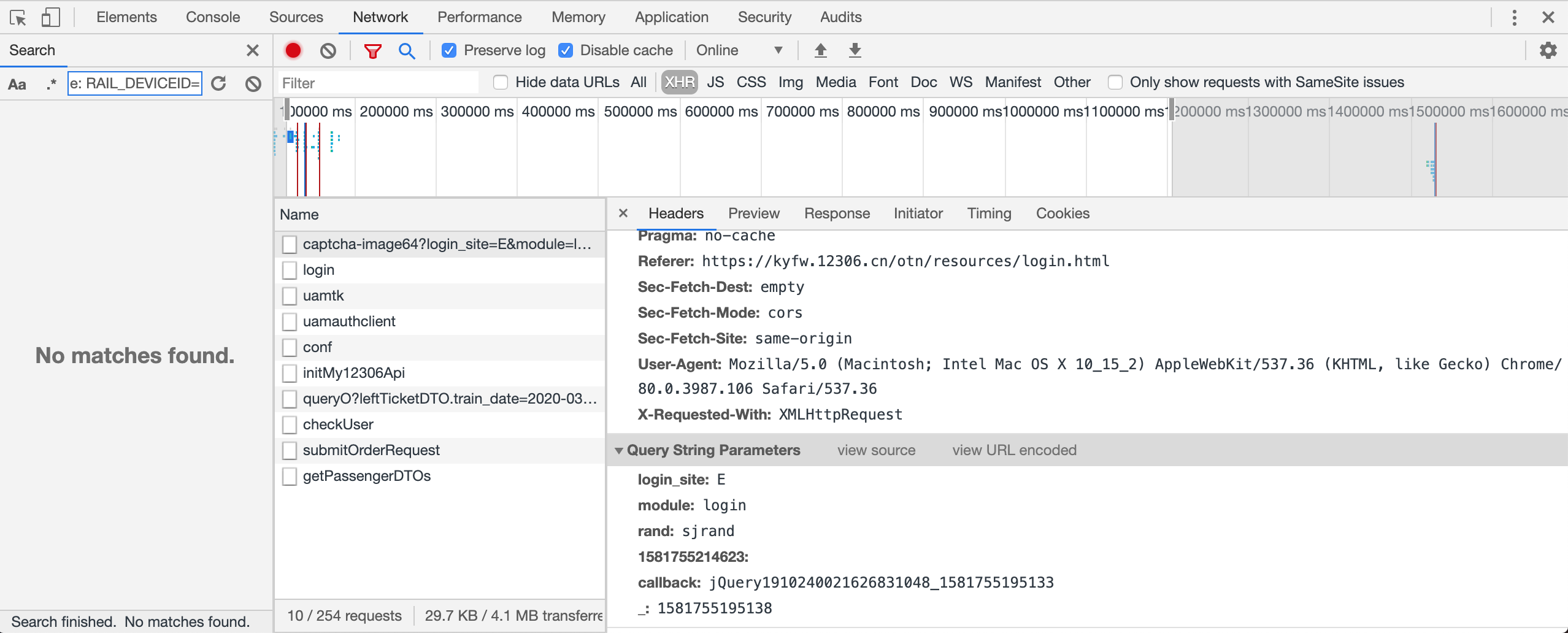Refresh the search results in the Search panel
Viewport: 1568px width, 633px height.
pos(219,83)
